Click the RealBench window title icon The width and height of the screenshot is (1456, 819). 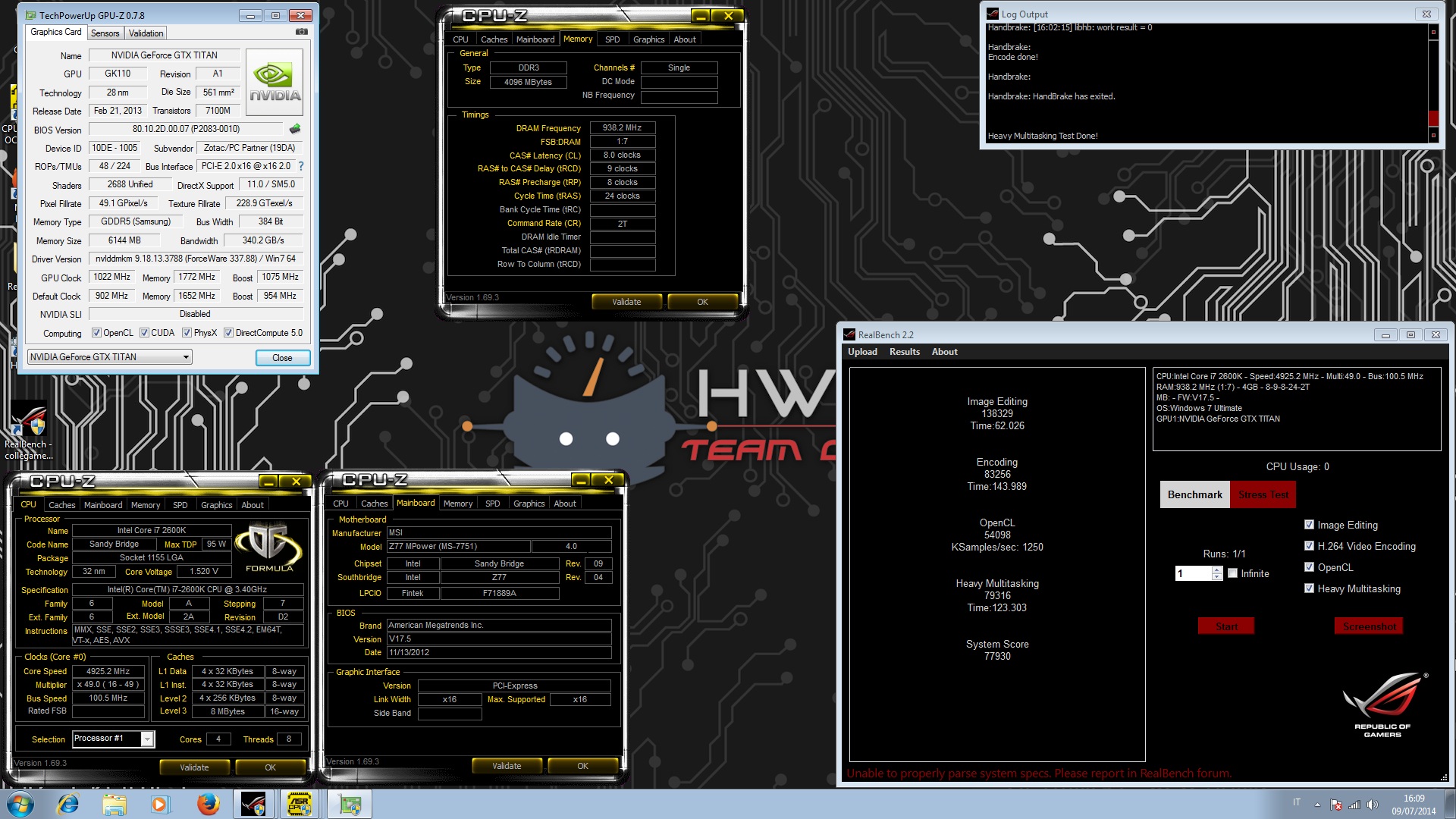[849, 334]
